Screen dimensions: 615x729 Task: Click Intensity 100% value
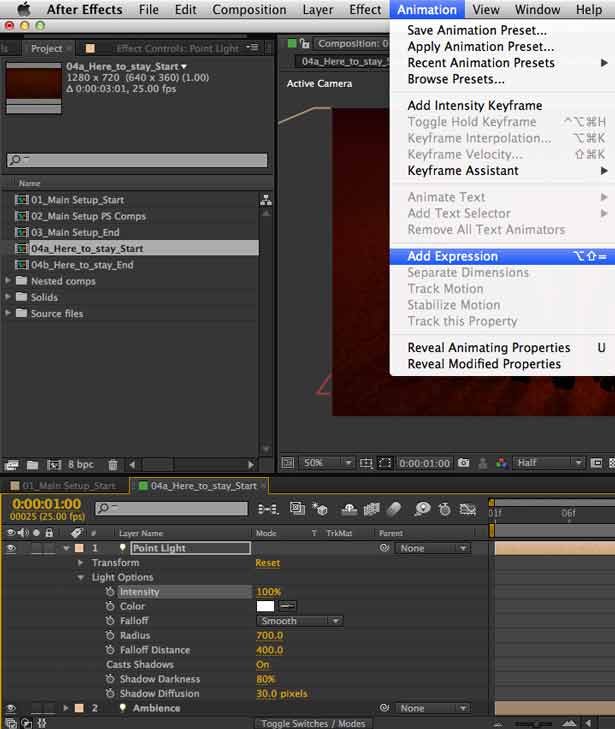pos(269,592)
